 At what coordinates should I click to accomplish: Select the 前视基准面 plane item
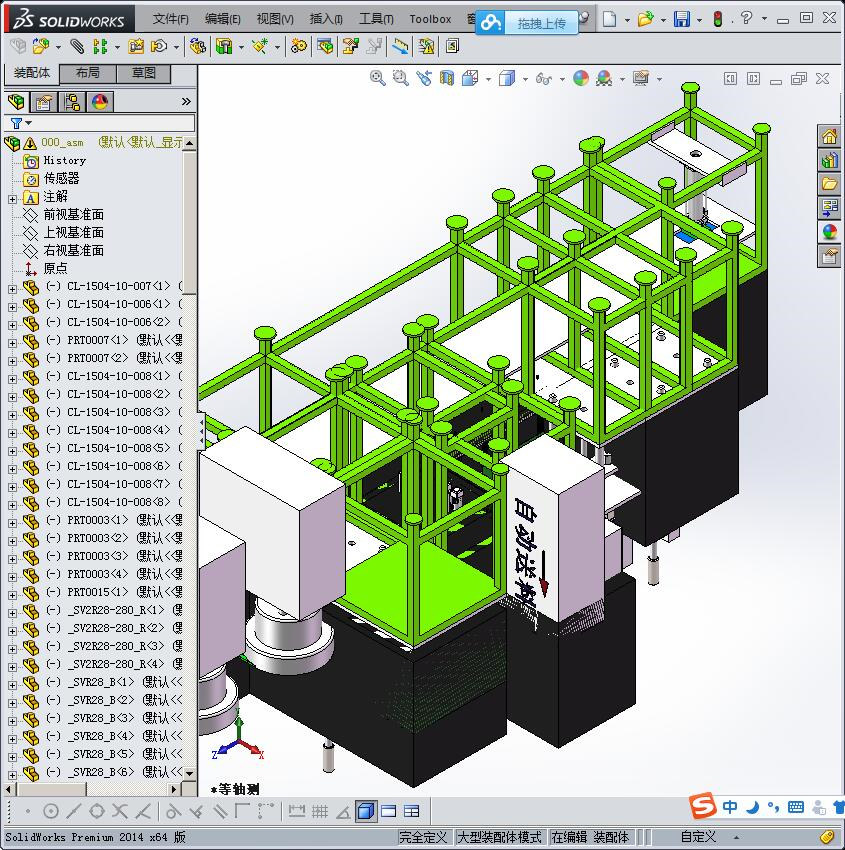[x=73, y=215]
